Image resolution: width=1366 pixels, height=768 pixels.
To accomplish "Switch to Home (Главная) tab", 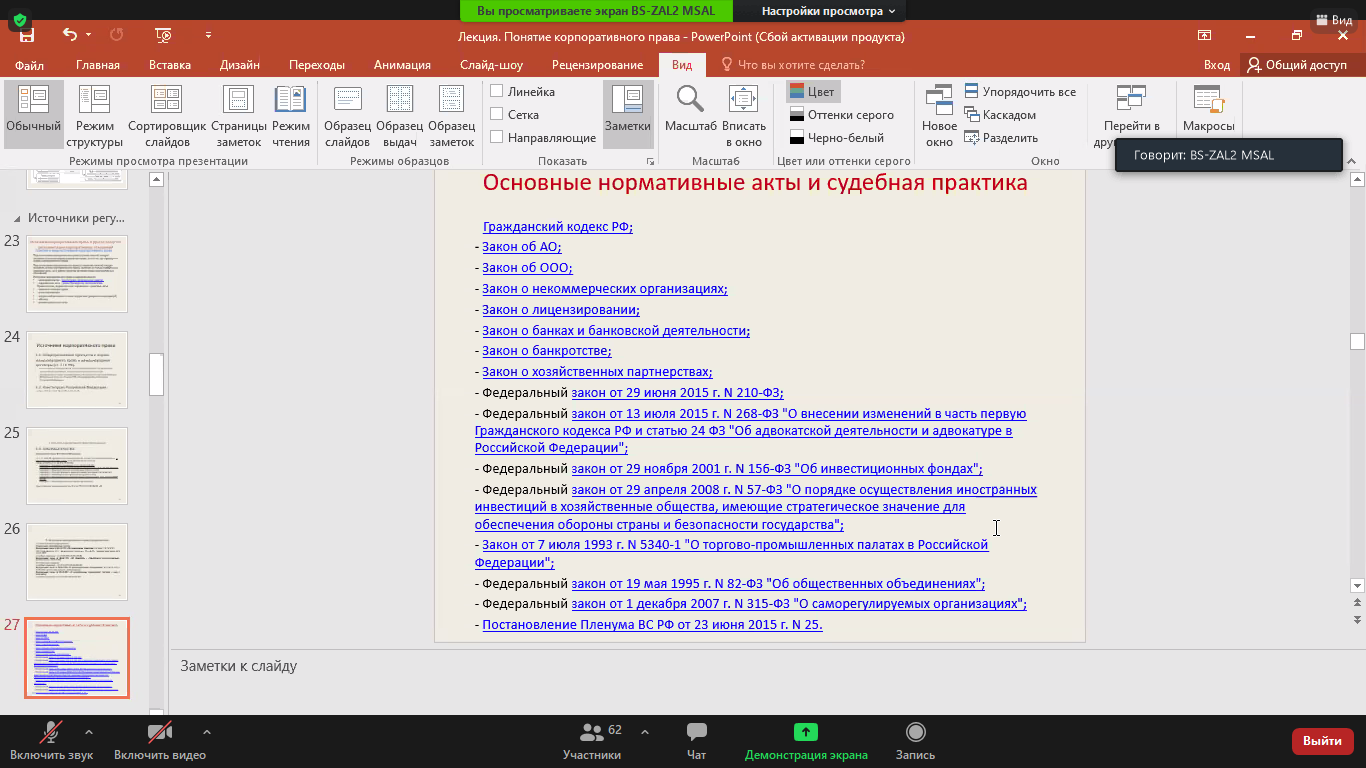I will 98,65.
